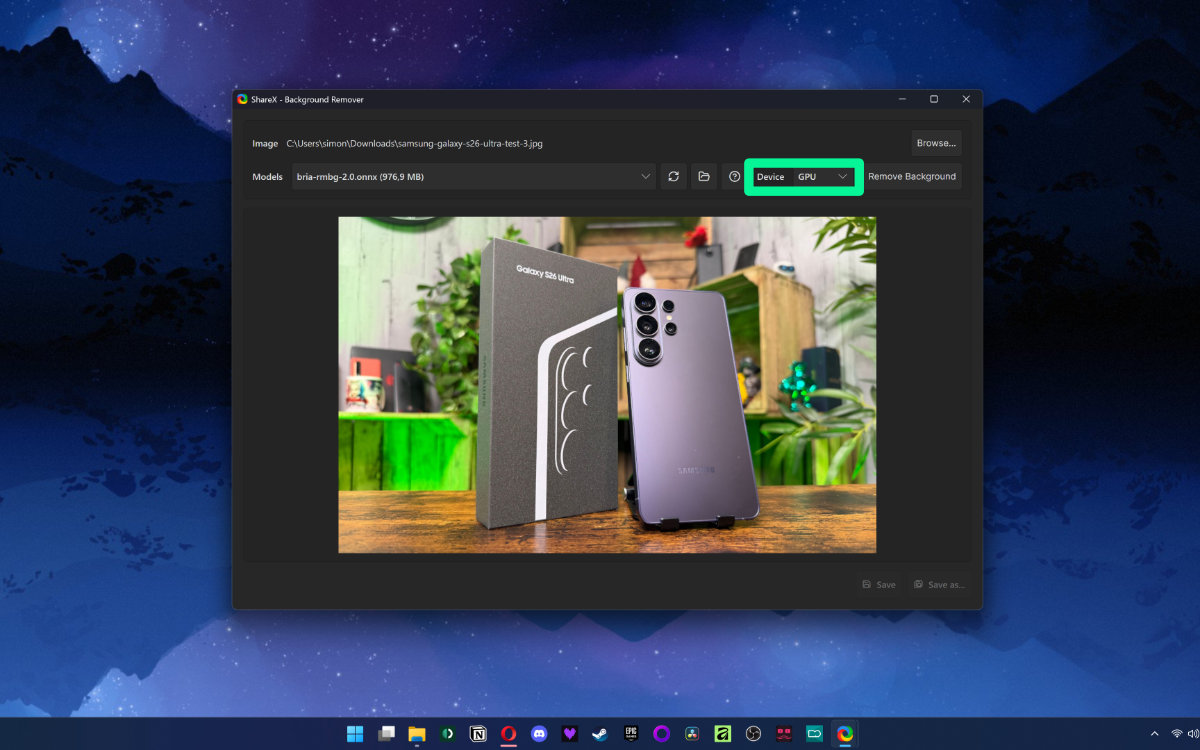Open Steam from the taskbar
Viewport: 1200px width, 750px height.
pyautogui.click(x=600, y=734)
